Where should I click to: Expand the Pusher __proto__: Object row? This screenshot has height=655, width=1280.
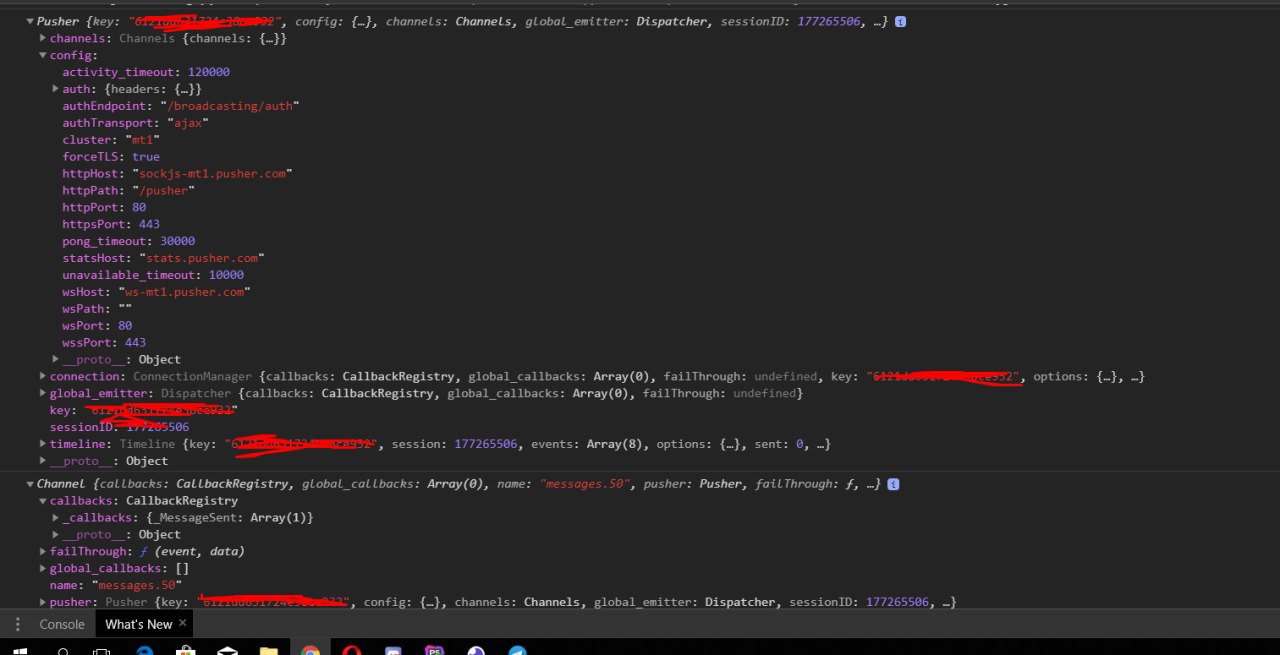click(42, 460)
